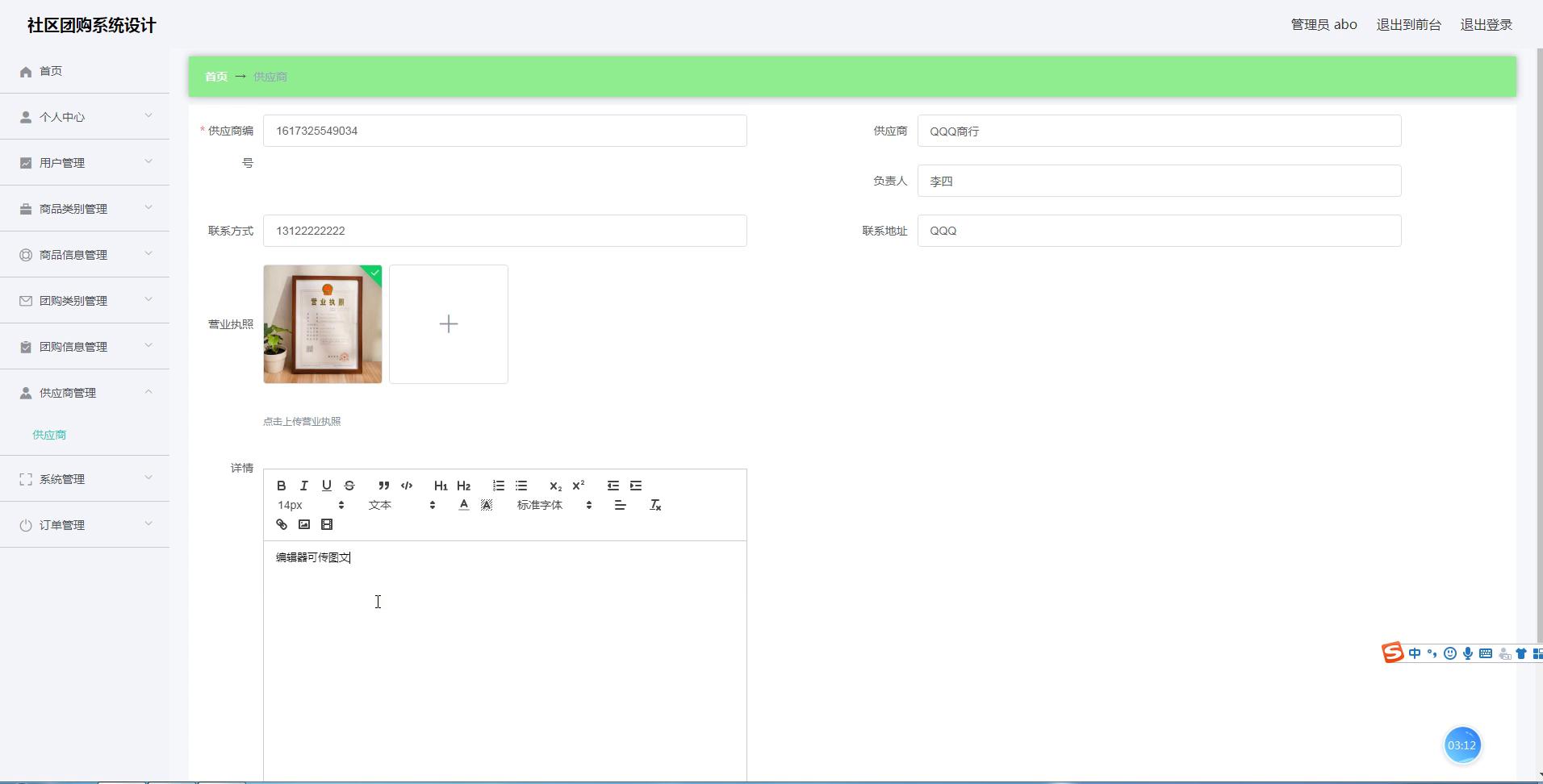Apply blockquote formatting
Image resolution: width=1543 pixels, height=784 pixels.
(x=384, y=486)
